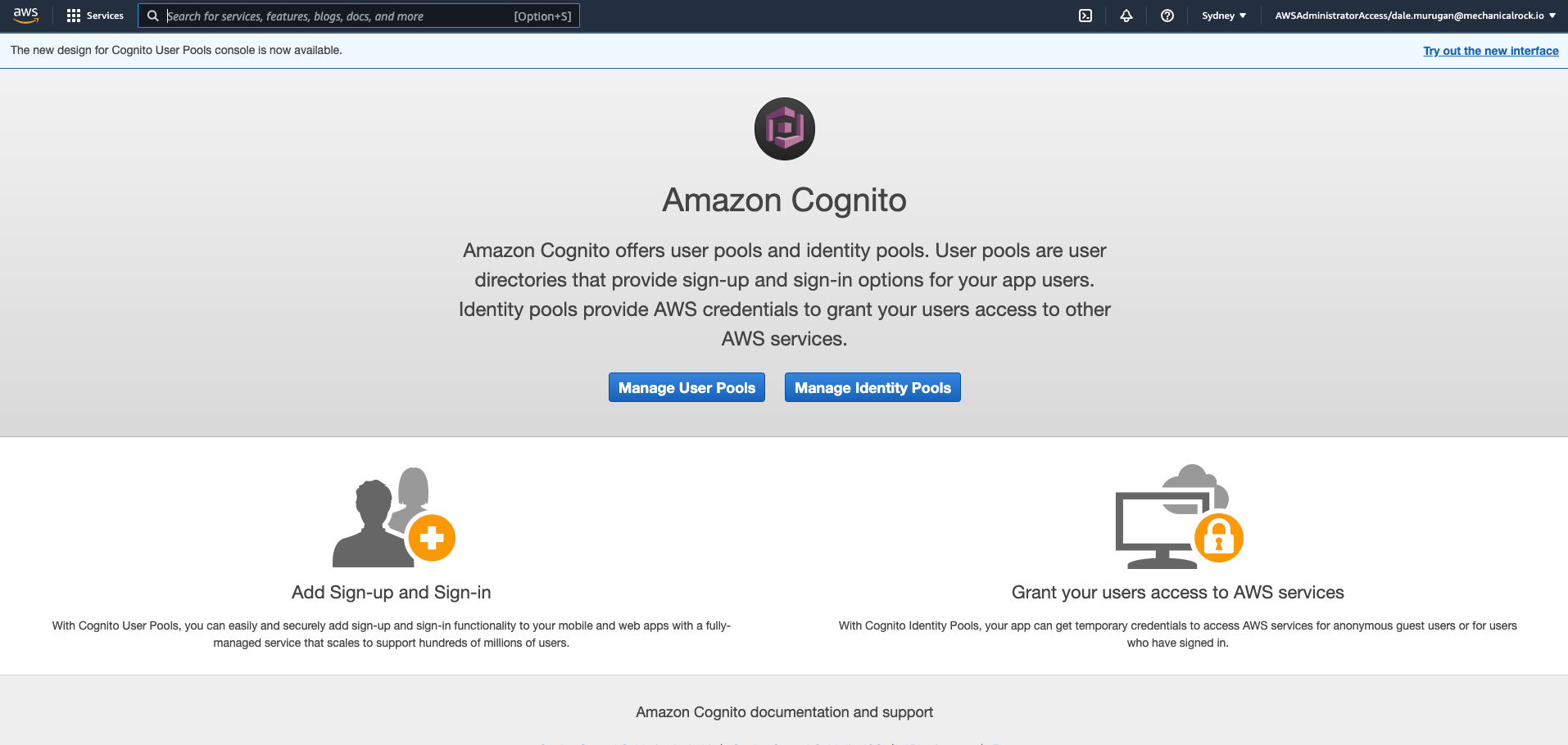Viewport: 1568px width, 745px height.
Task: Click the monitor with padlock illustration
Action: pyautogui.click(x=1179, y=517)
